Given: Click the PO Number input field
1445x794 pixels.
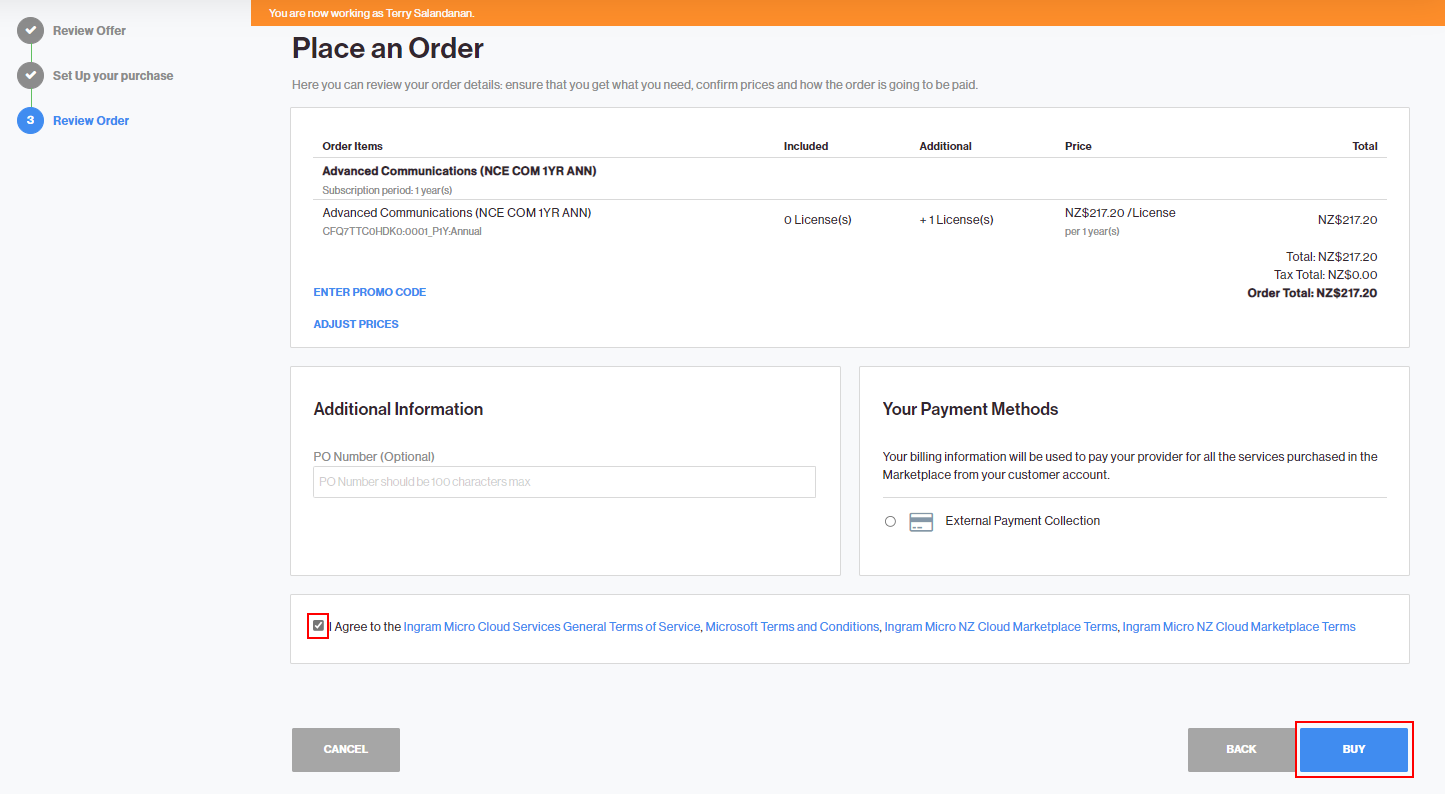Looking at the screenshot, I should tap(563, 481).
